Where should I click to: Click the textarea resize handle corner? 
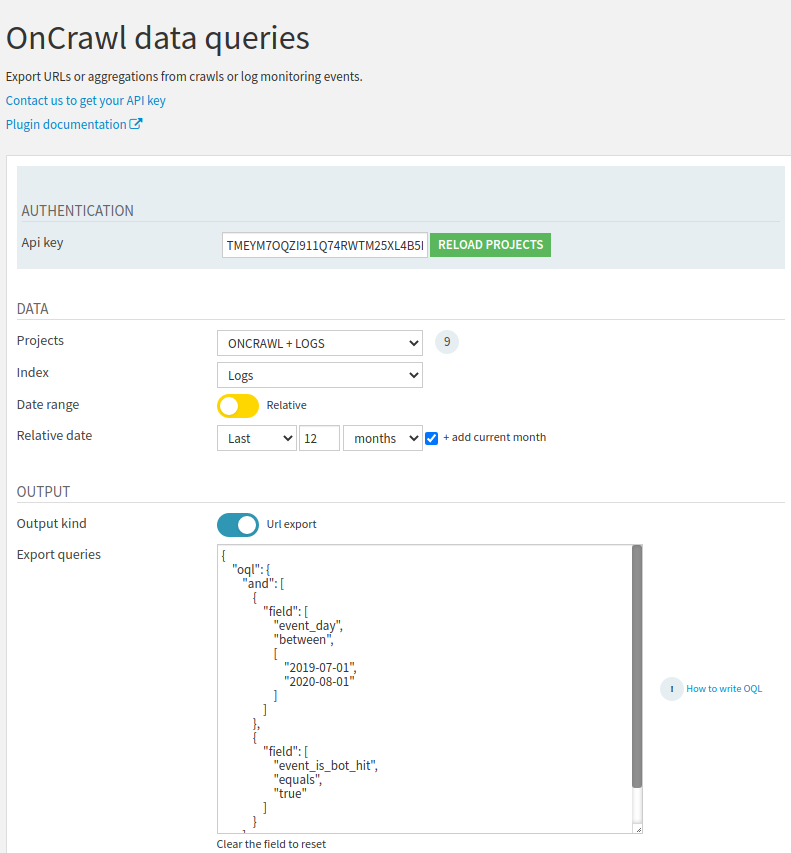[x=638, y=829]
